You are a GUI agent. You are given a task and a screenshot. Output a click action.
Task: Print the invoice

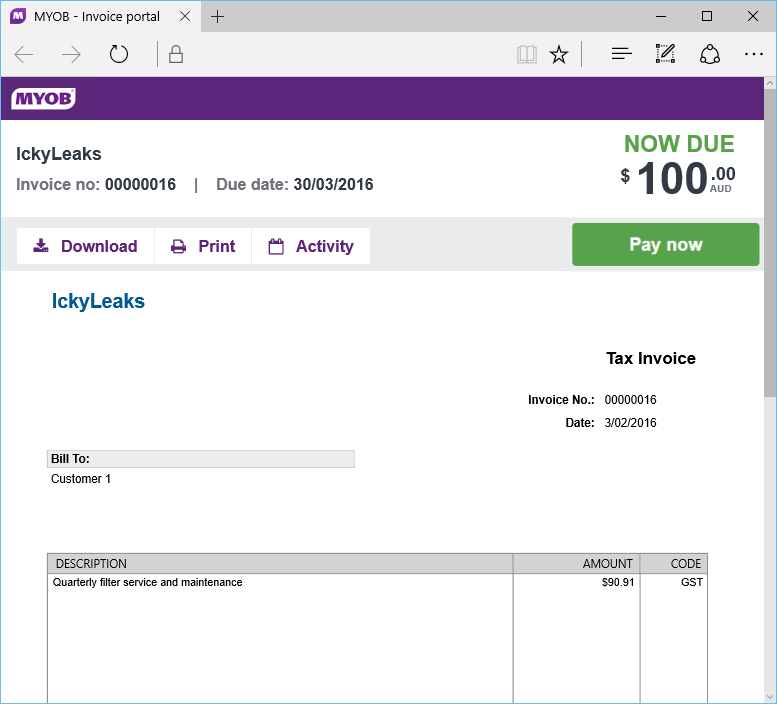pyautogui.click(x=203, y=246)
